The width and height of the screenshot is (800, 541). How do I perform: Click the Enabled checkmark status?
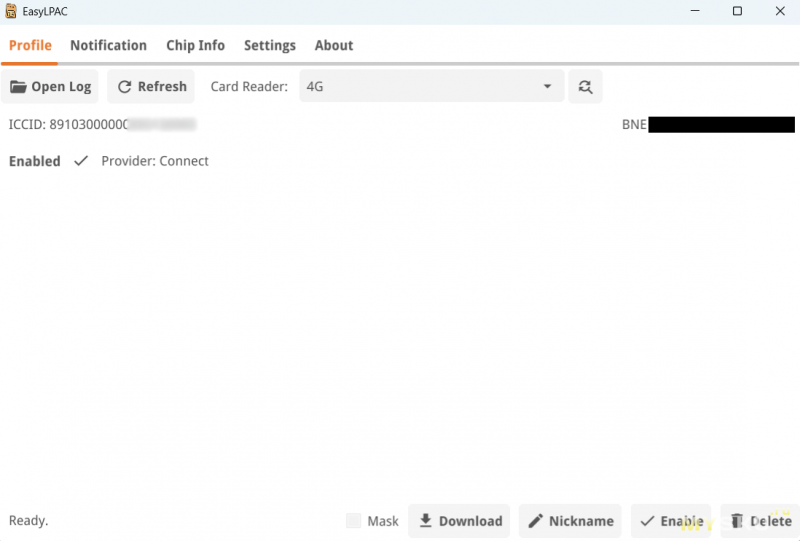(x=81, y=161)
